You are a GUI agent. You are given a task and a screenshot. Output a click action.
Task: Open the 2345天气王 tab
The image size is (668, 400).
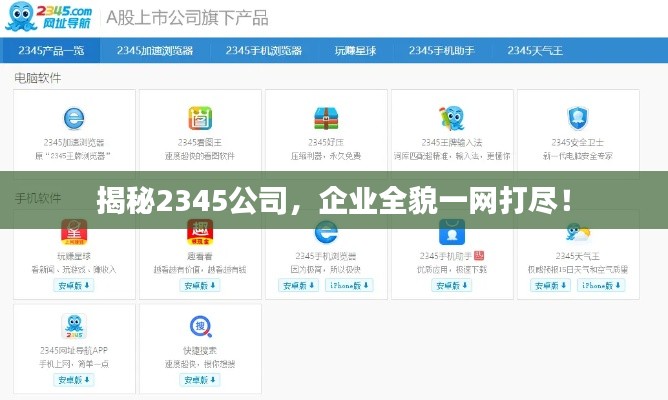click(x=535, y=51)
